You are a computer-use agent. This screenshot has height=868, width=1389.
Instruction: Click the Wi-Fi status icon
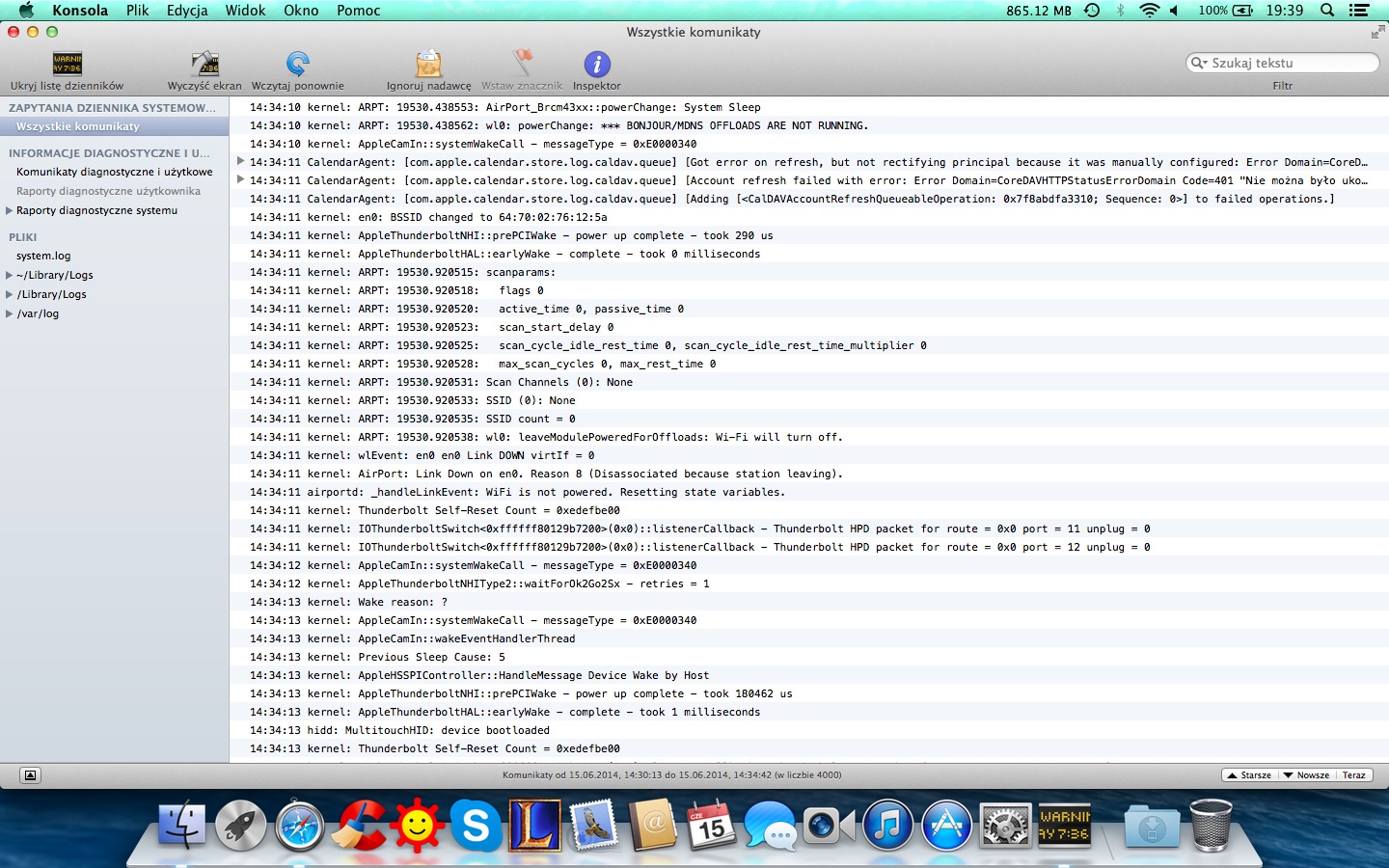click(1149, 11)
